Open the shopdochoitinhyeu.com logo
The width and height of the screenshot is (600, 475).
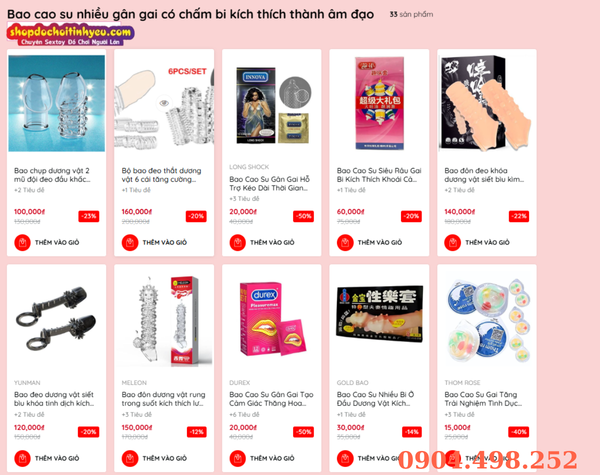click(x=70, y=34)
